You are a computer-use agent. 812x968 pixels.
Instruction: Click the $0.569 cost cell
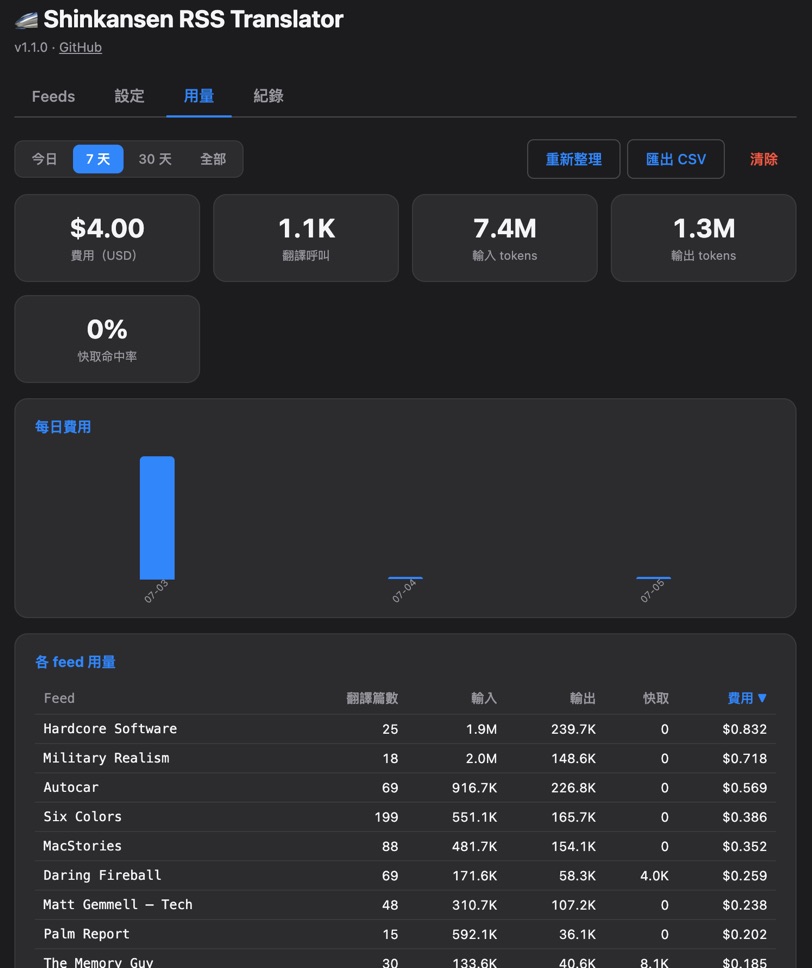(745, 788)
